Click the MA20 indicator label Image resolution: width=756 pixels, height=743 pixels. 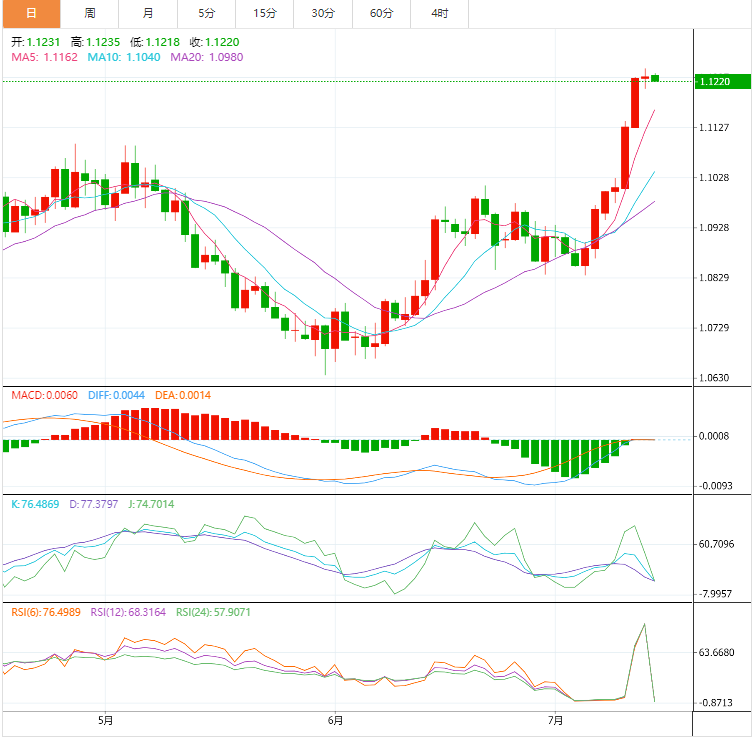click(x=206, y=58)
